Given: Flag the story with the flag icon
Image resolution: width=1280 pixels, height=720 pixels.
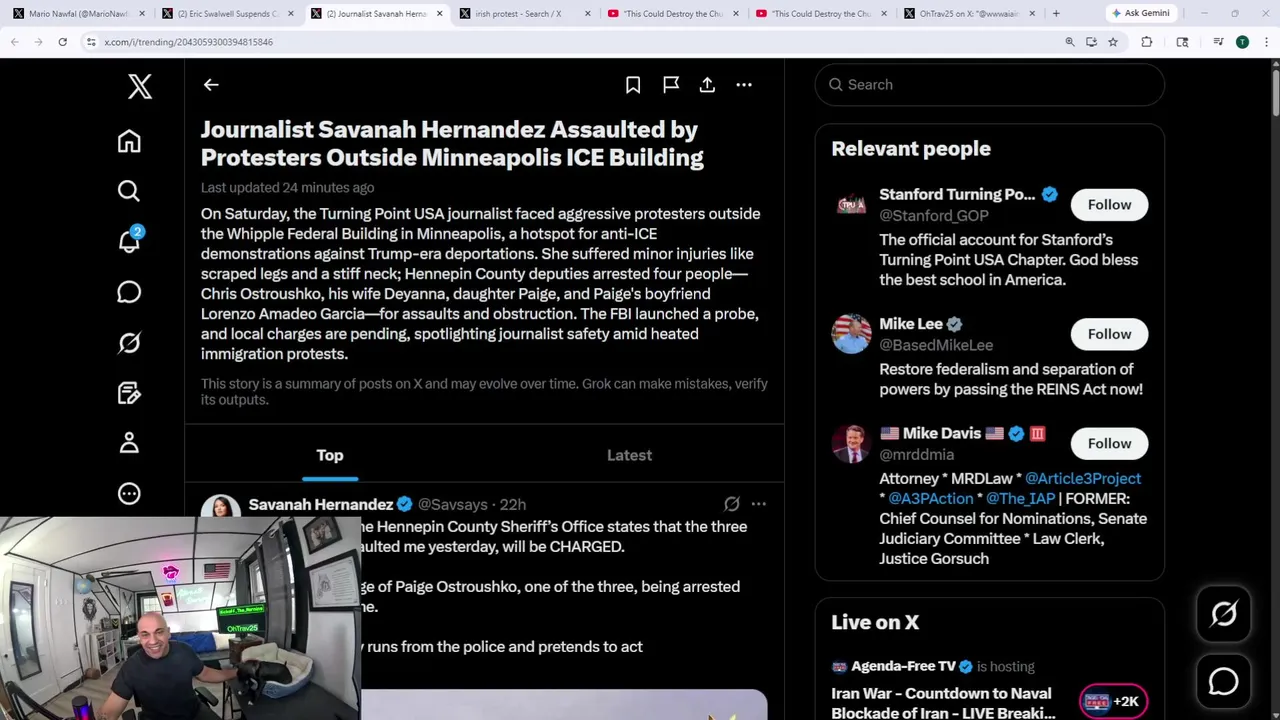Looking at the screenshot, I should pos(671,85).
